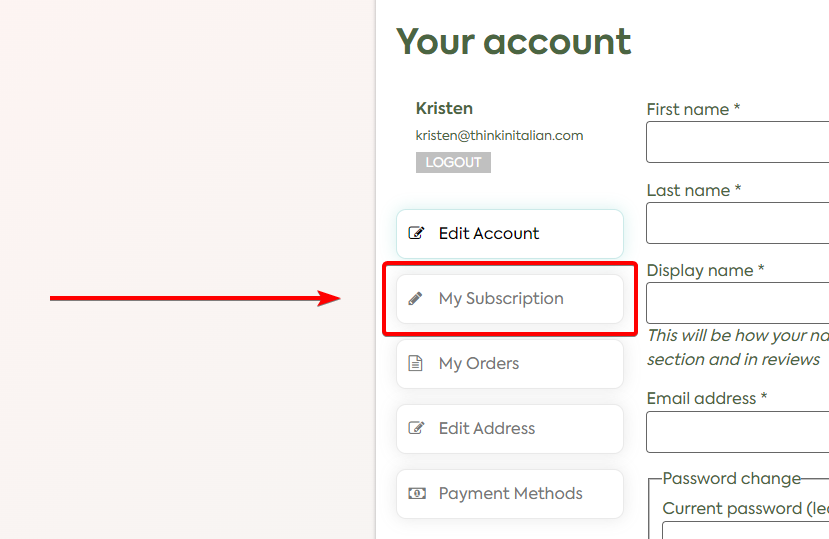Click the Edit Address pencil-square icon
This screenshot has width=829, height=539.
point(416,428)
